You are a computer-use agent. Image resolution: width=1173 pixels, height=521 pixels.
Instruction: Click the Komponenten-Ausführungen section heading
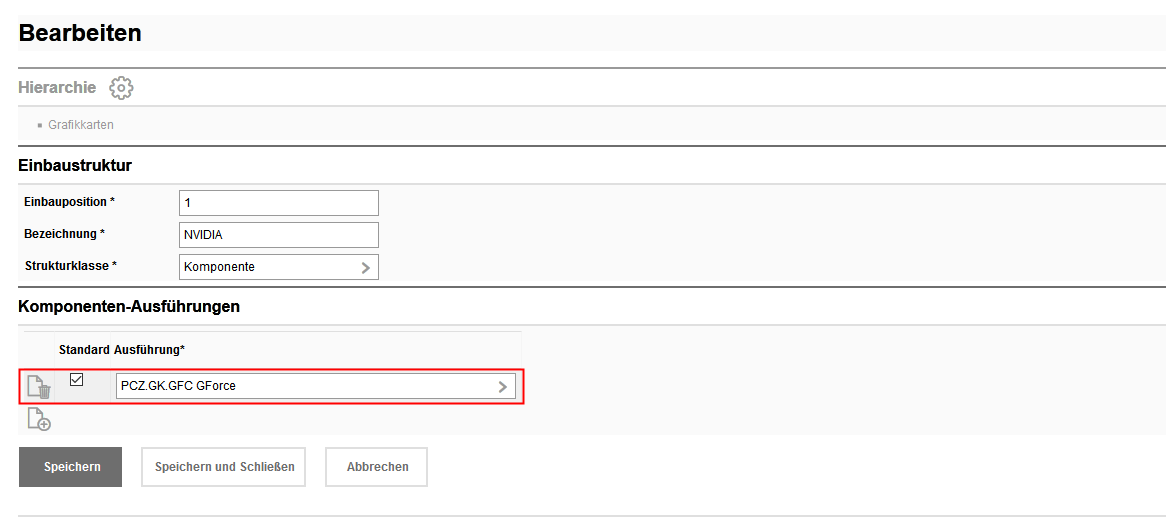129,306
